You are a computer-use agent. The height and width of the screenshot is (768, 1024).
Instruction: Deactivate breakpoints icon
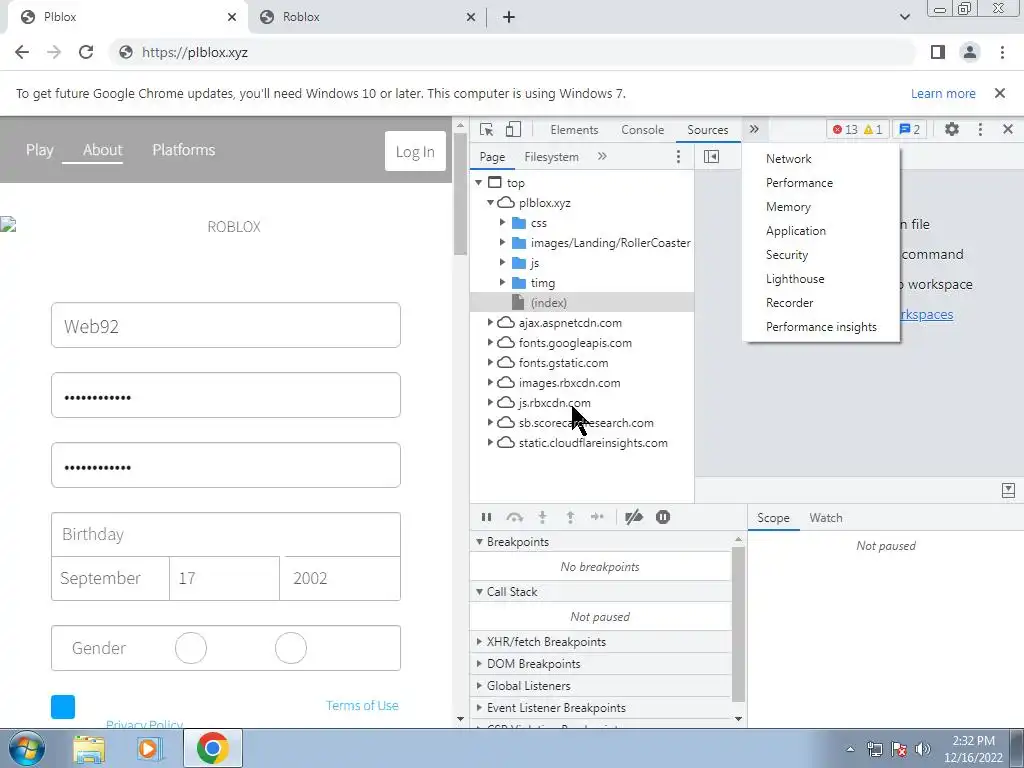[x=633, y=517]
